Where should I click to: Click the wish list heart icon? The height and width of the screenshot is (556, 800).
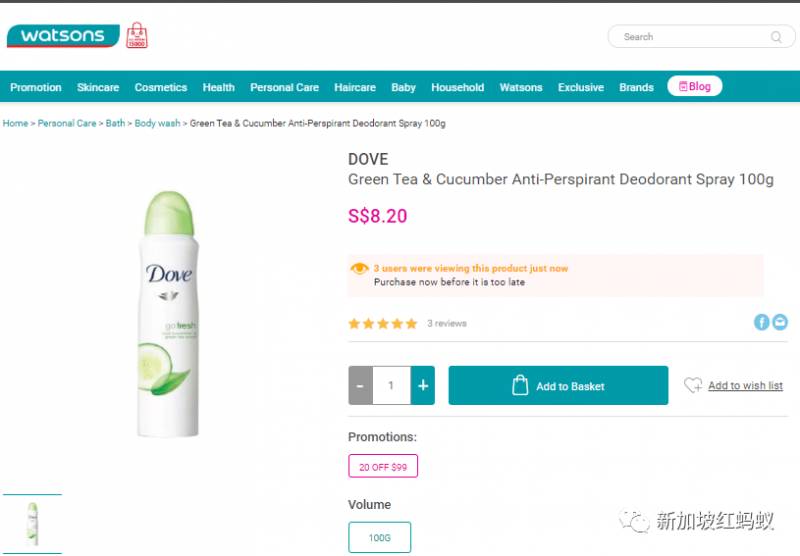coord(693,385)
